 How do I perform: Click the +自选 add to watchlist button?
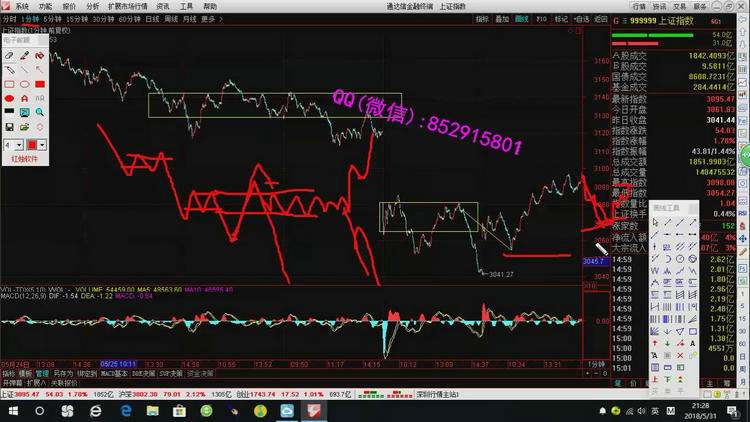pos(581,19)
